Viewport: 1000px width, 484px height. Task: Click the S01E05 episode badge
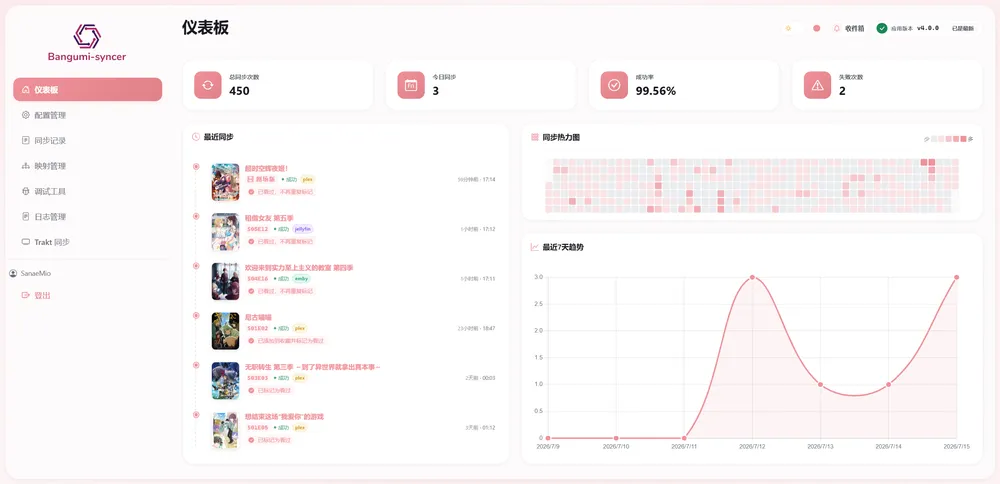(258, 428)
